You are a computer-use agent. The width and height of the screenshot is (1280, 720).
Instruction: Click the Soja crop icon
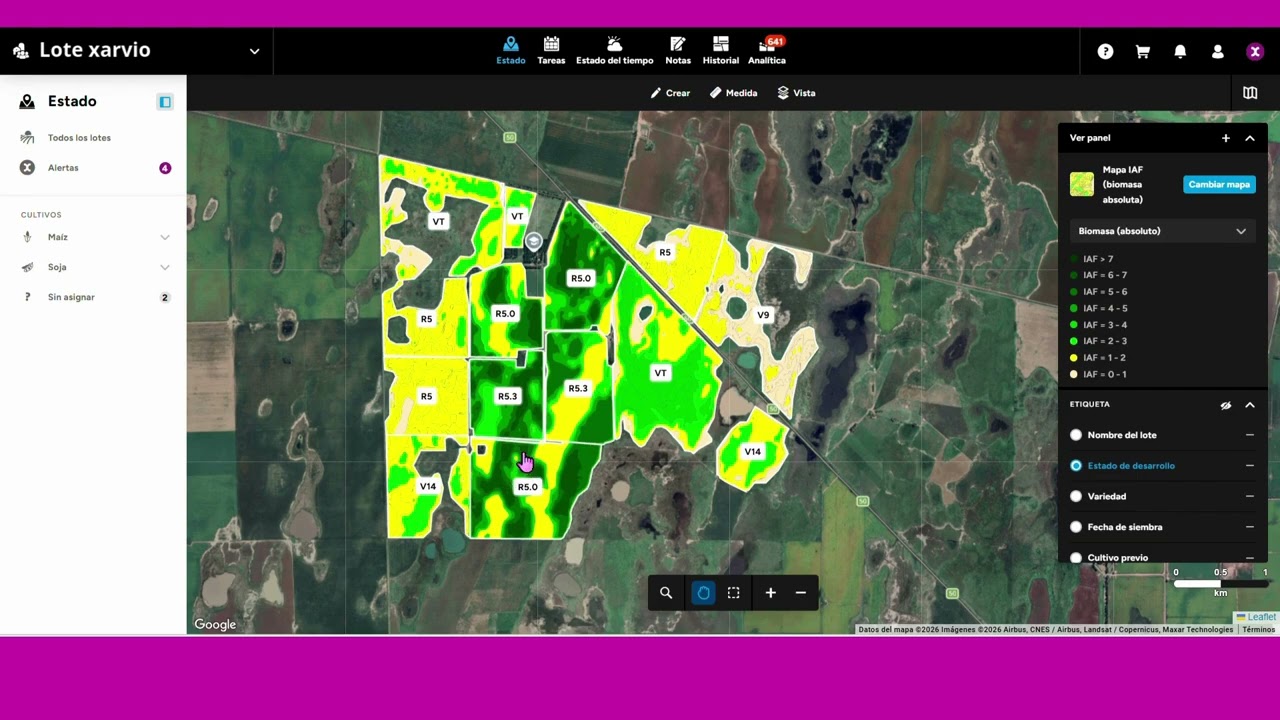click(x=27, y=267)
